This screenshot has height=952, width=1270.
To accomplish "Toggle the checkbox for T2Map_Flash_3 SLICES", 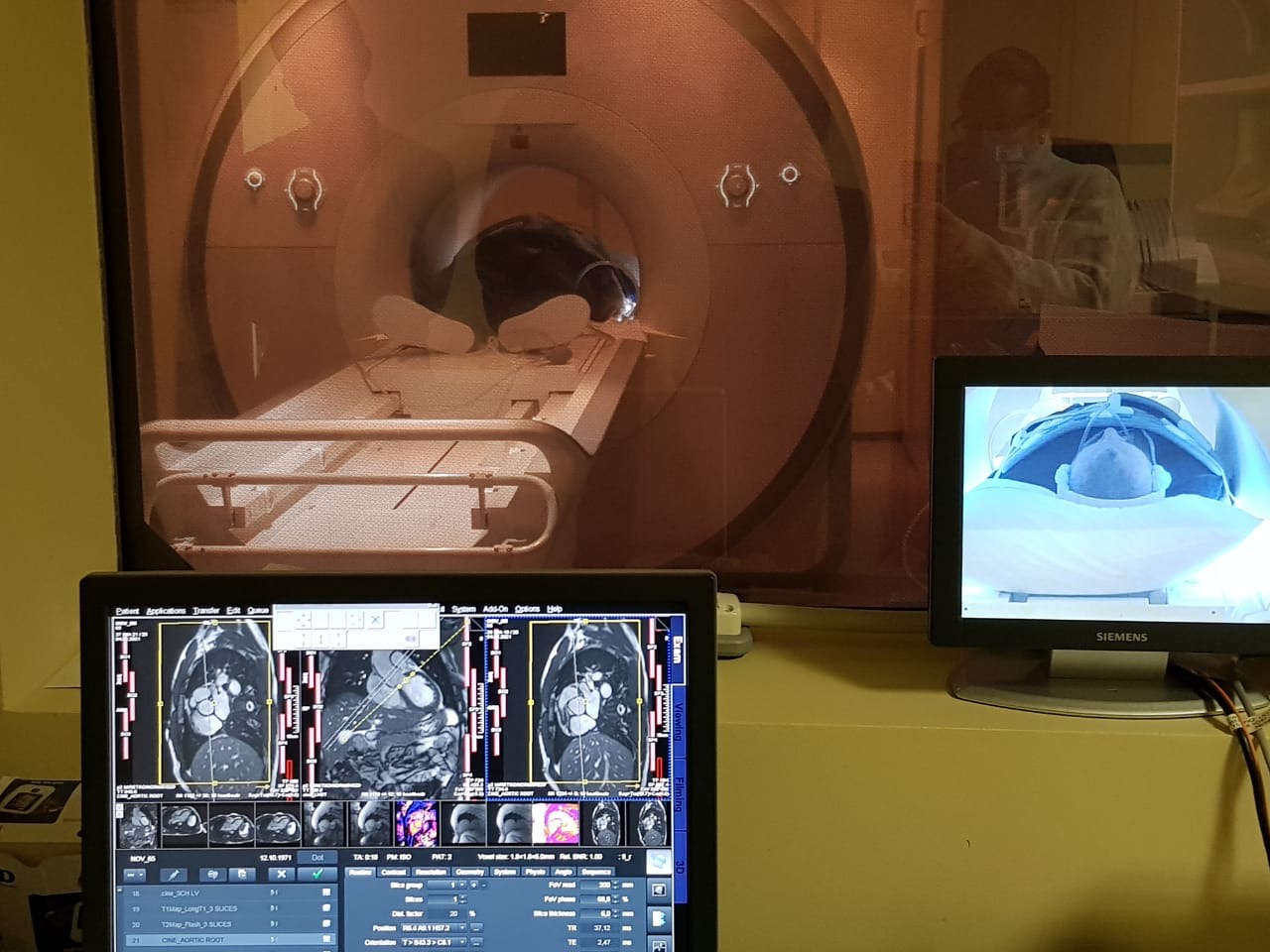I will click(x=325, y=924).
